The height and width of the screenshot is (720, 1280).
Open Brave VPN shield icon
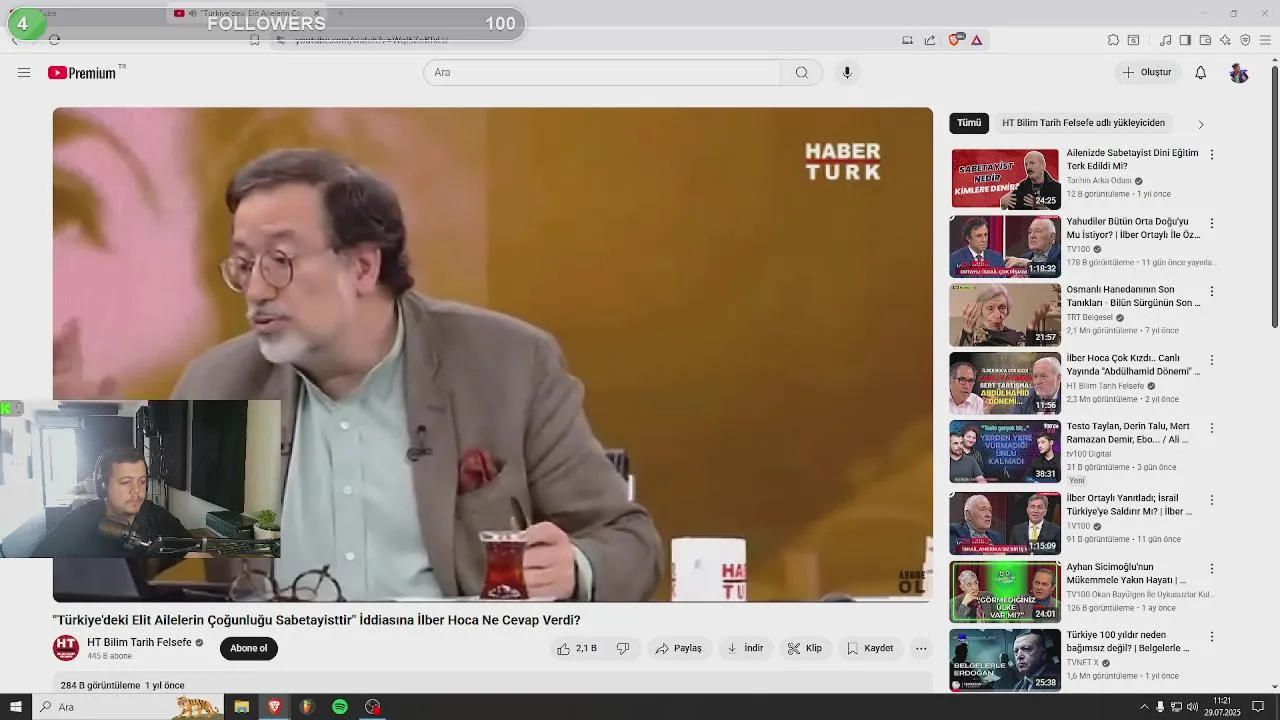(1245, 40)
